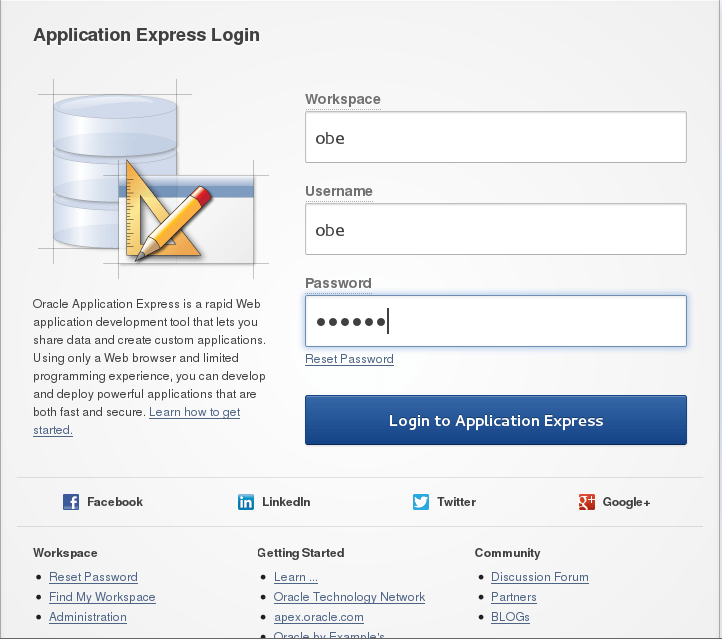Screen dimensions: 722x639
Task: Click the Twitter bird icon
Action: [x=421, y=502]
